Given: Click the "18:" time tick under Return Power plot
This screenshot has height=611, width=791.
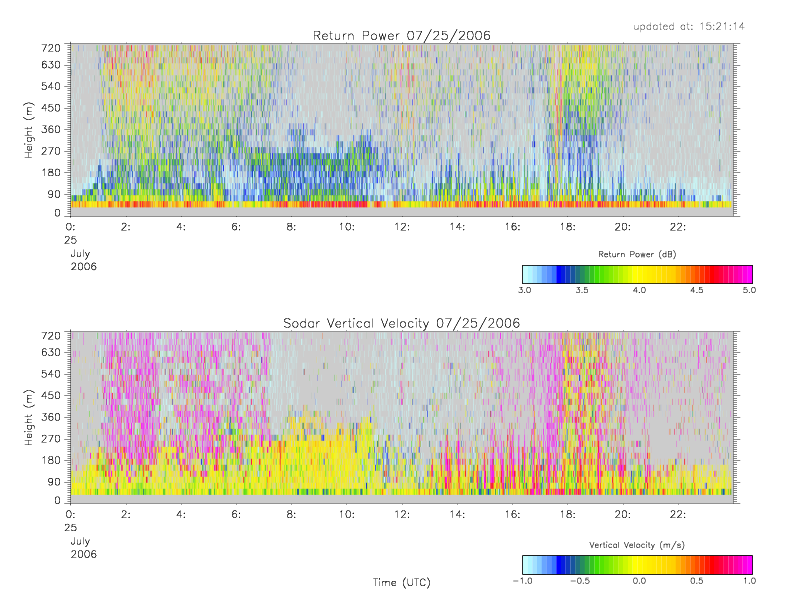Looking at the screenshot, I should (567, 227).
